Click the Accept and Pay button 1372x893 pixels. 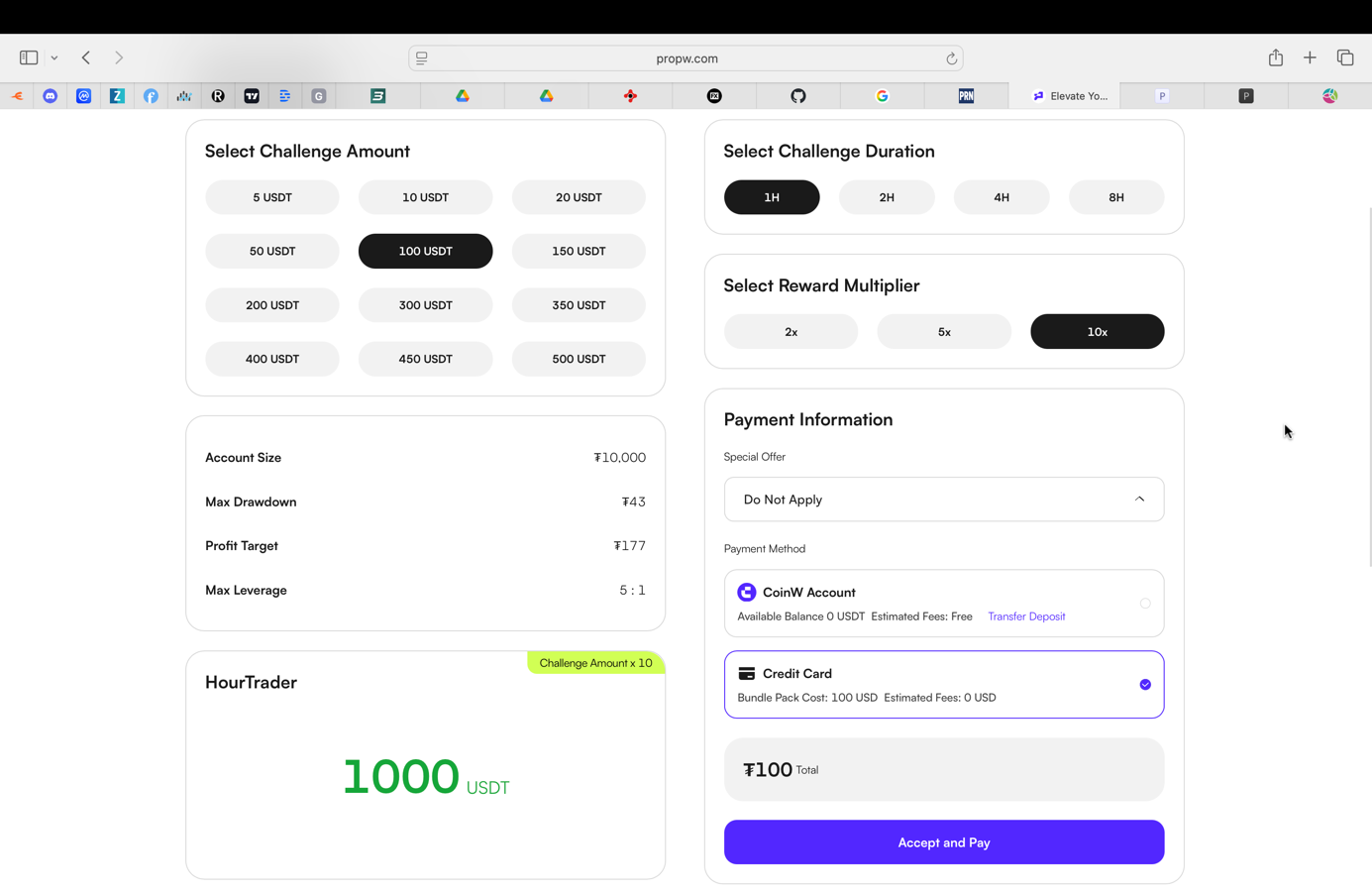[x=943, y=842]
